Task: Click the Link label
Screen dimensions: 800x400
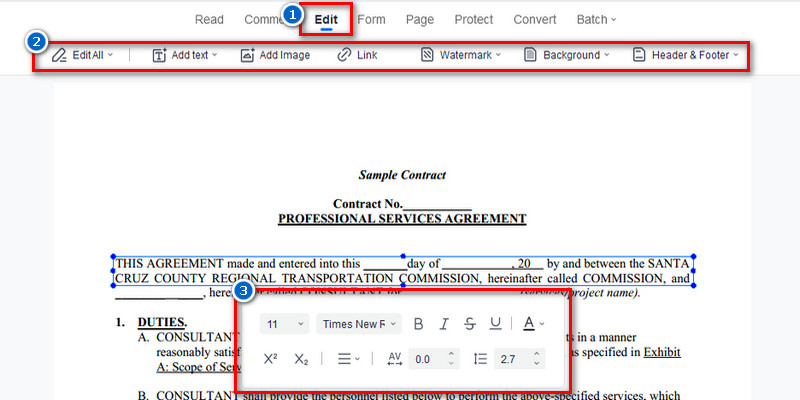Action: point(367,55)
